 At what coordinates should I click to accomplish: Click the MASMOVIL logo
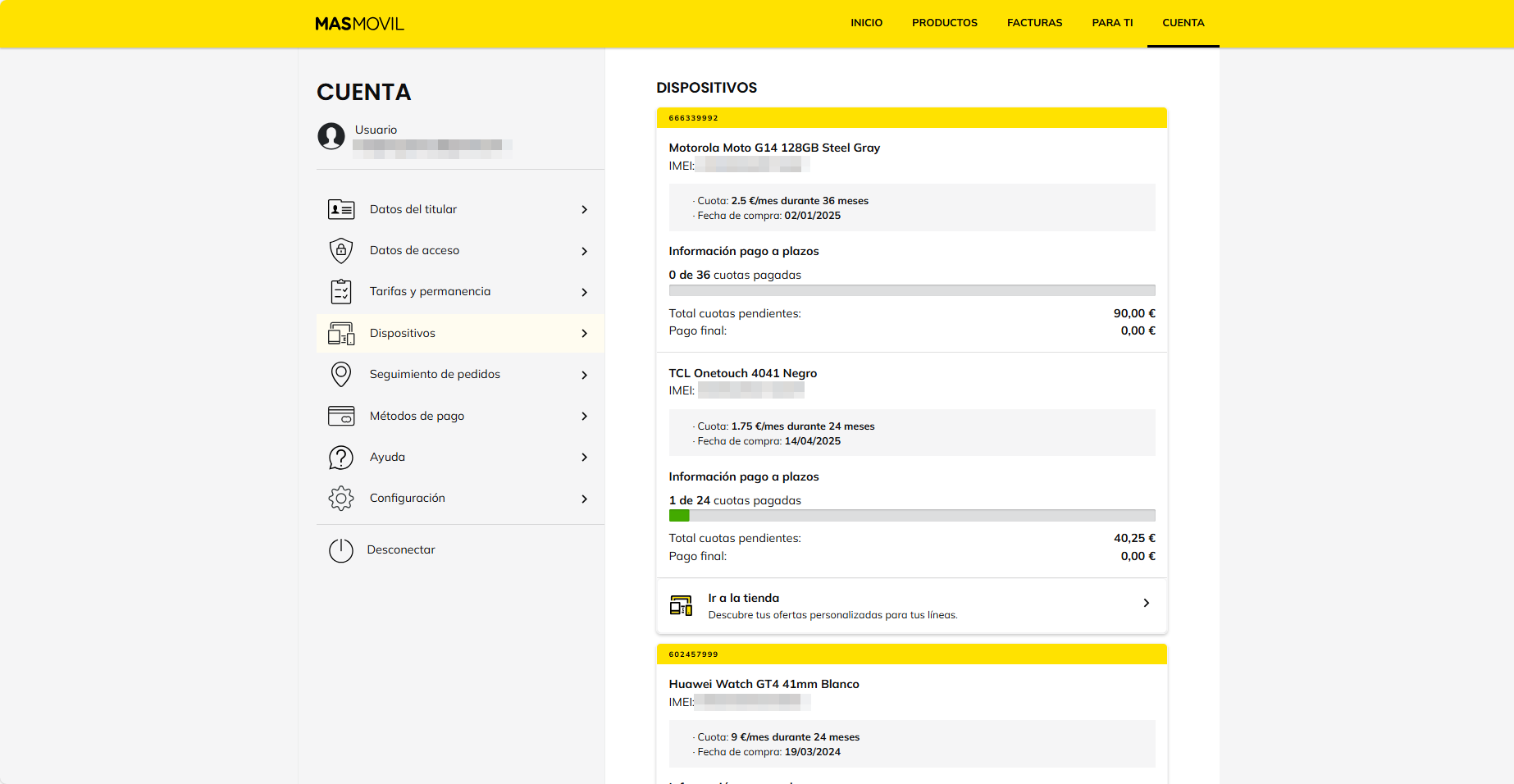(359, 24)
